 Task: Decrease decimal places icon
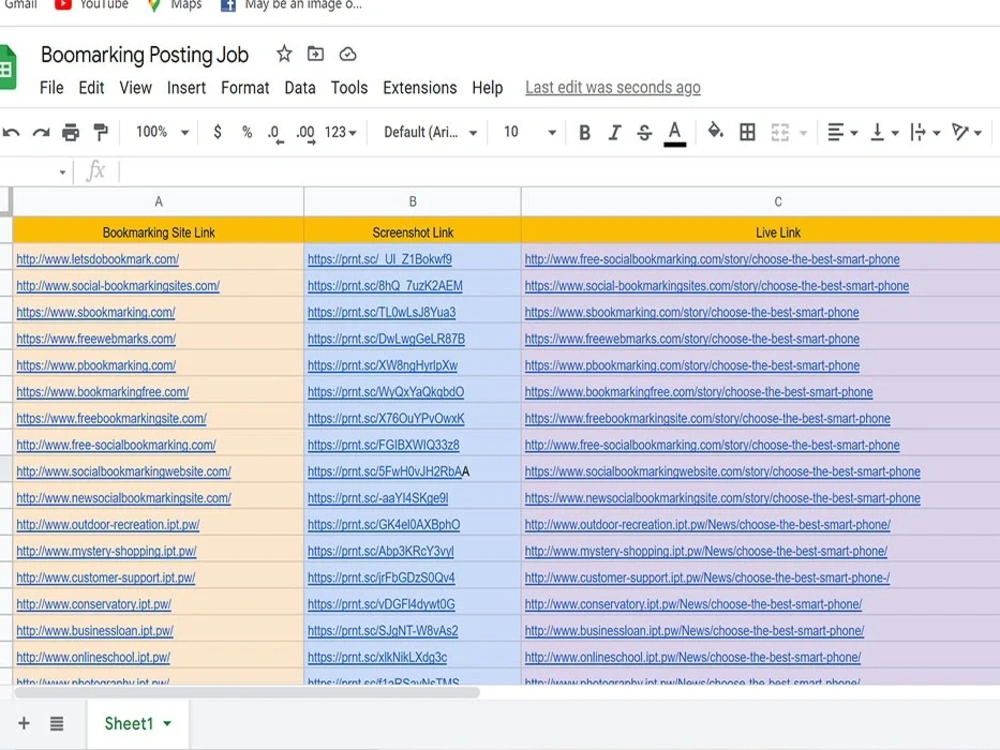pos(275,133)
